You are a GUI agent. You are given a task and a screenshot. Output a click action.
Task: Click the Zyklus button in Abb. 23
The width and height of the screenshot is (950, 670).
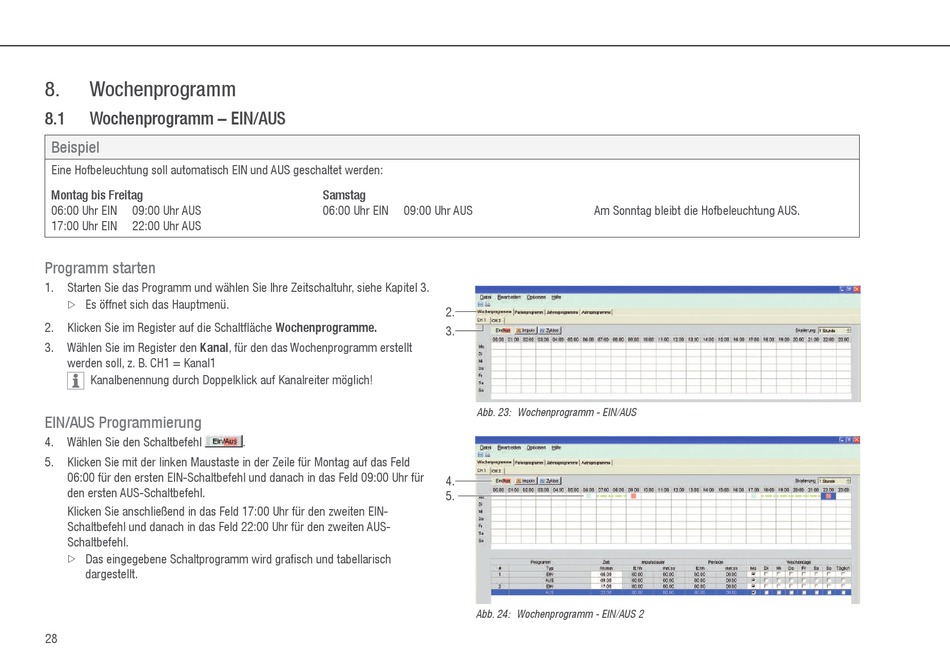(550, 330)
